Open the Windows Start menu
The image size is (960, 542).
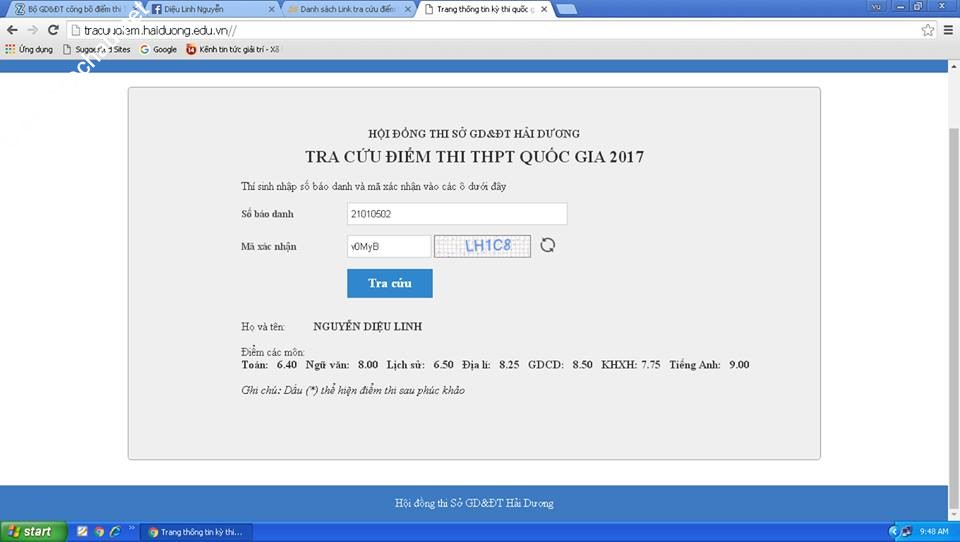click(33, 531)
